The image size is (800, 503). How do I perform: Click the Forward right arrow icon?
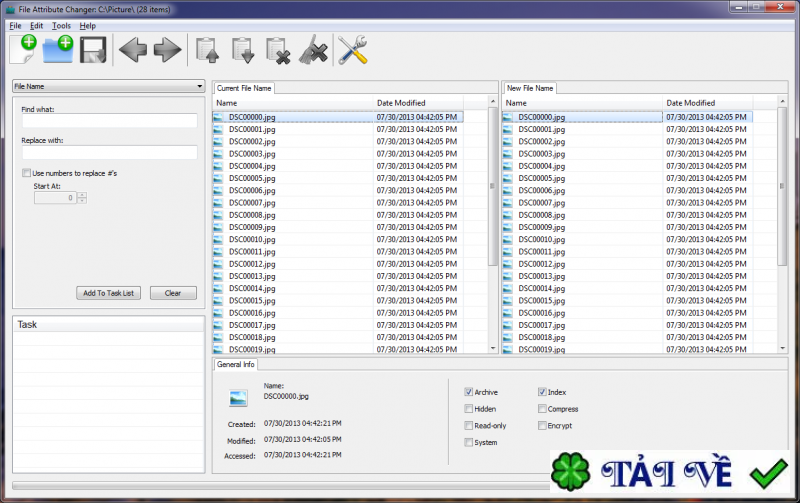[167, 50]
